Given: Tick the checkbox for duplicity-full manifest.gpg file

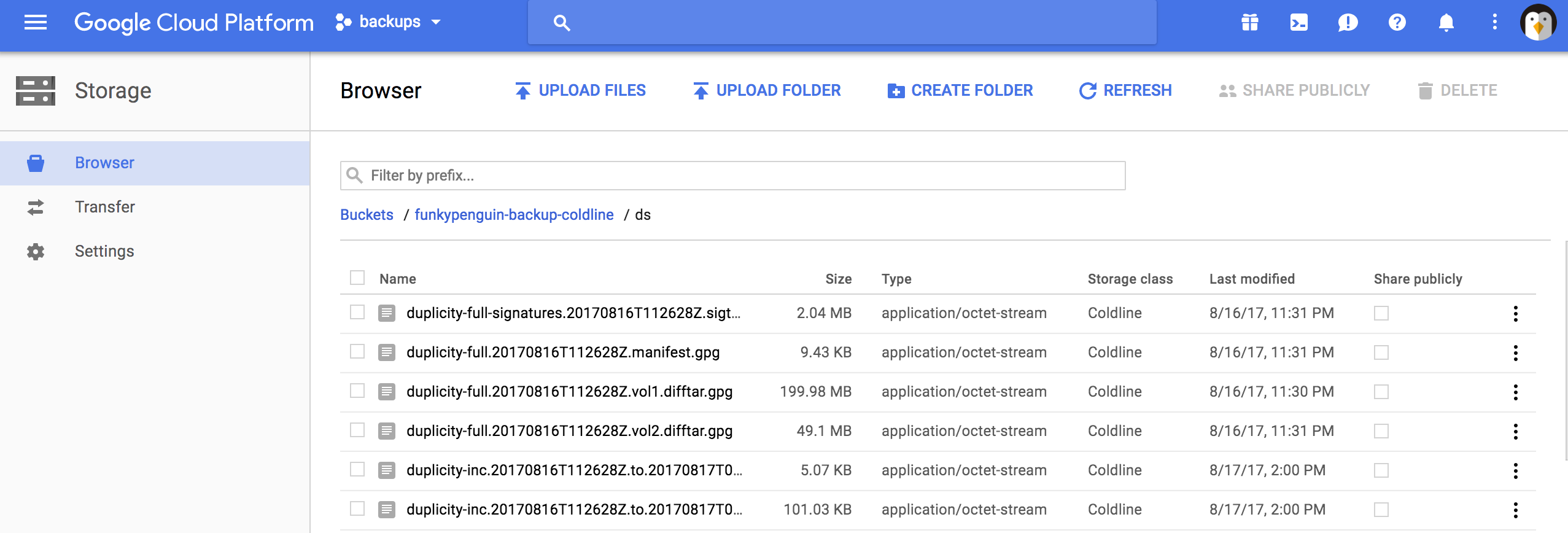Looking at the screenshot, I should pos(357,352).
